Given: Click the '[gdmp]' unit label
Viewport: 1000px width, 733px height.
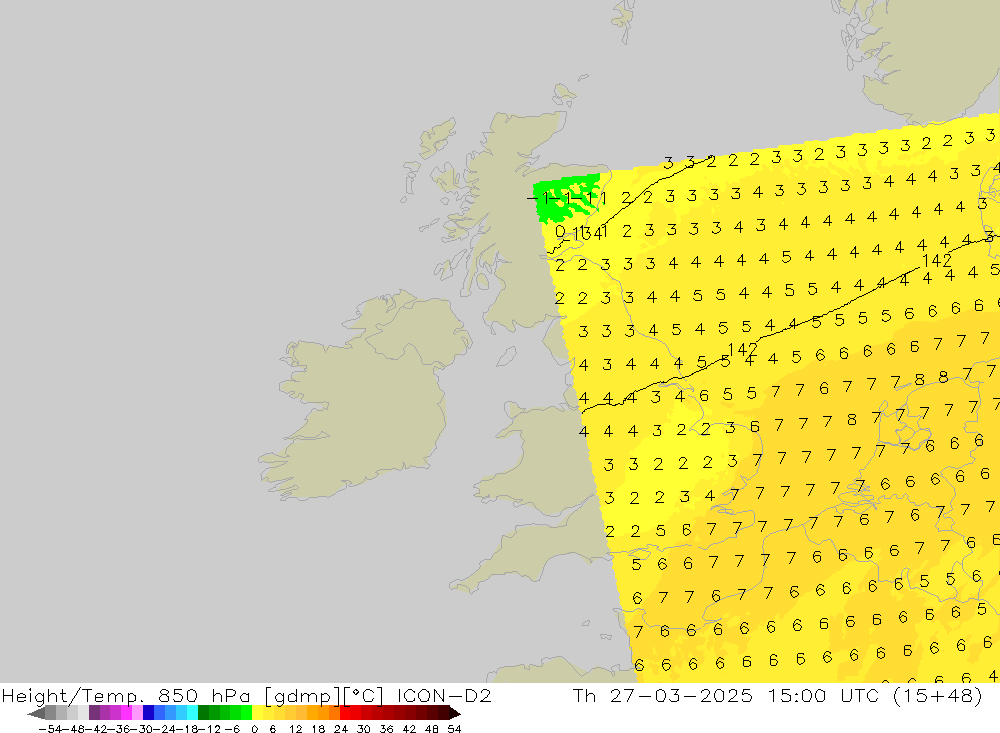Looking at the screenshot, I should (302, 695).
